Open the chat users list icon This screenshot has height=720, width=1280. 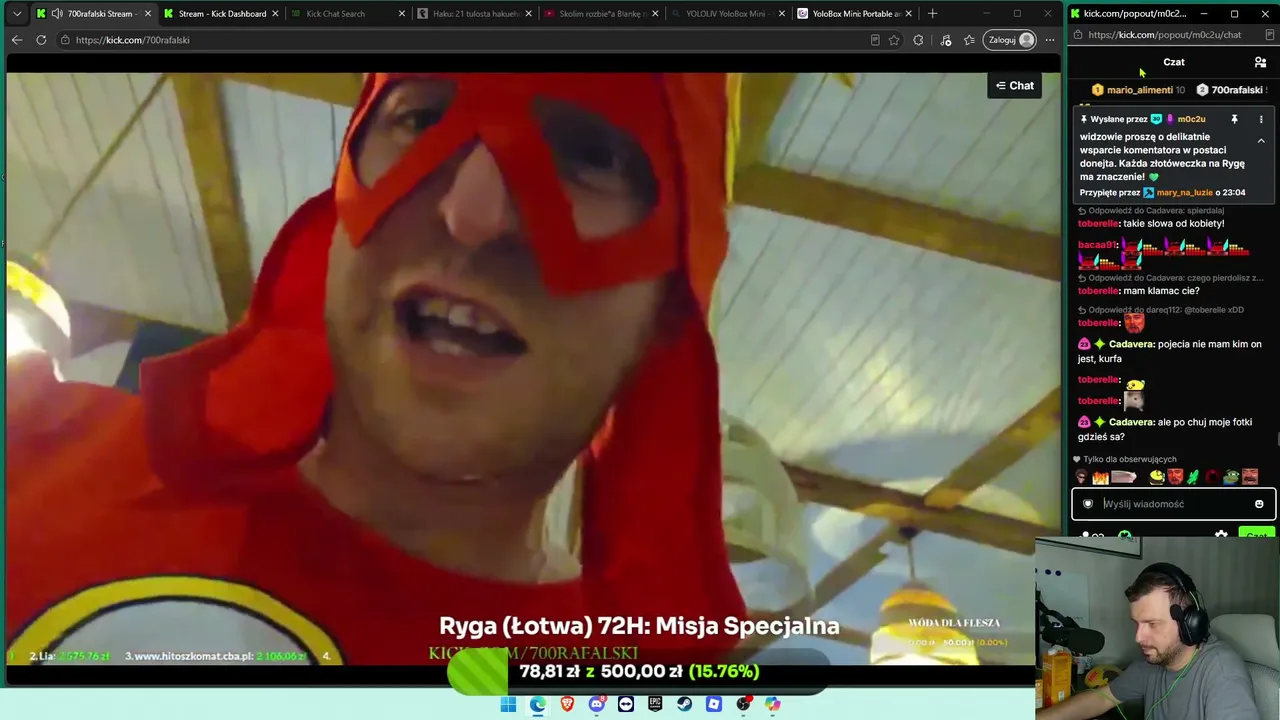click(x=1260, y=62)
